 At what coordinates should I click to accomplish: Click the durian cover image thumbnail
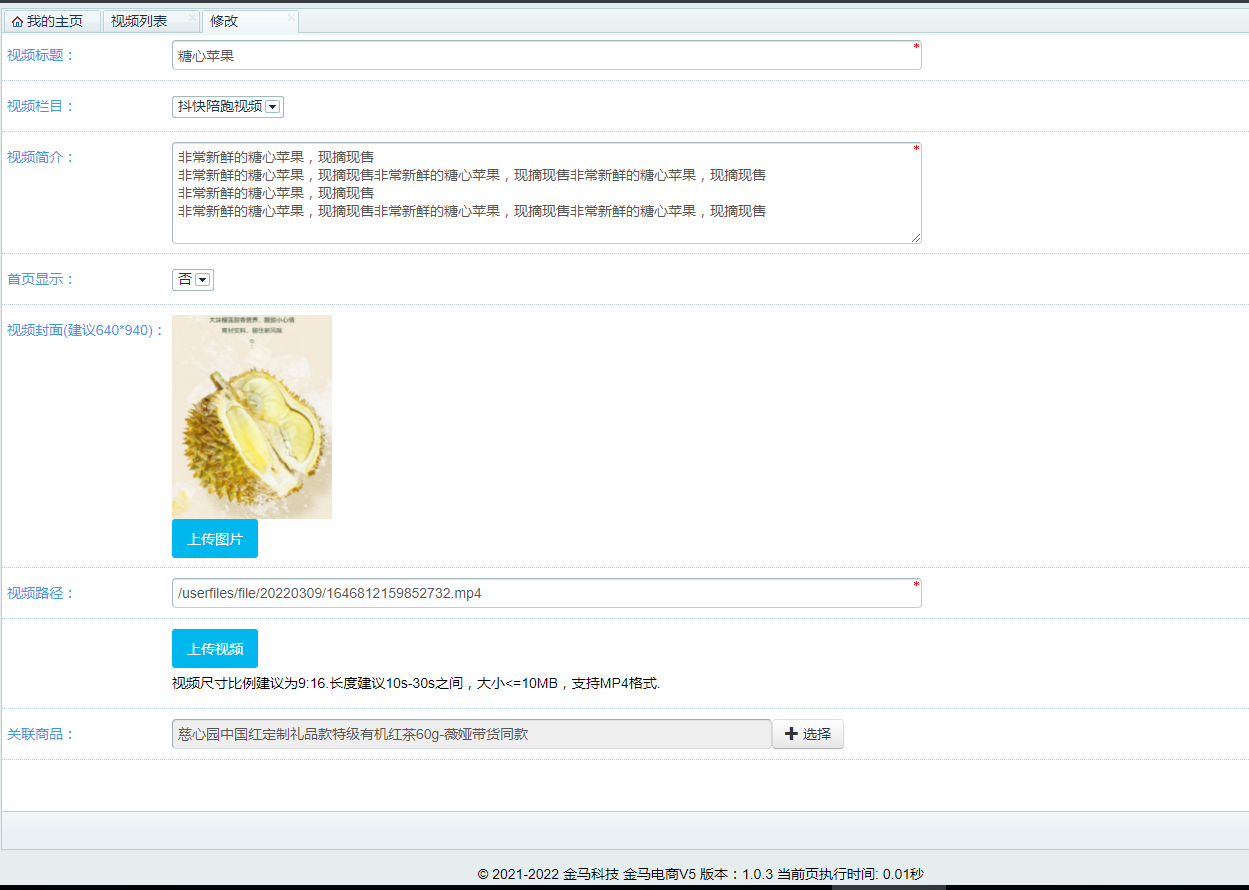coord(251,417)
